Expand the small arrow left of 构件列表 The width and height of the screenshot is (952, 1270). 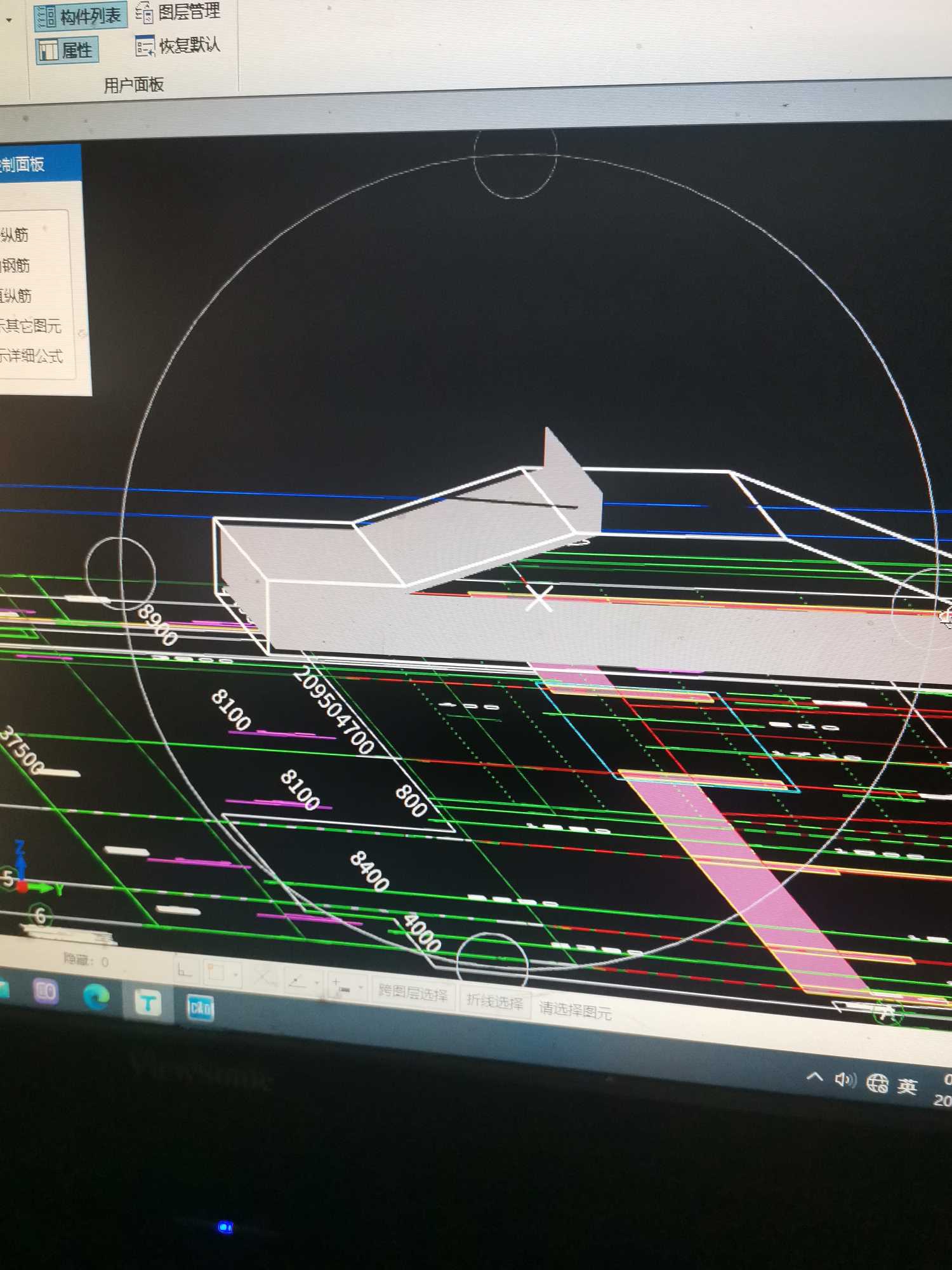9,20
